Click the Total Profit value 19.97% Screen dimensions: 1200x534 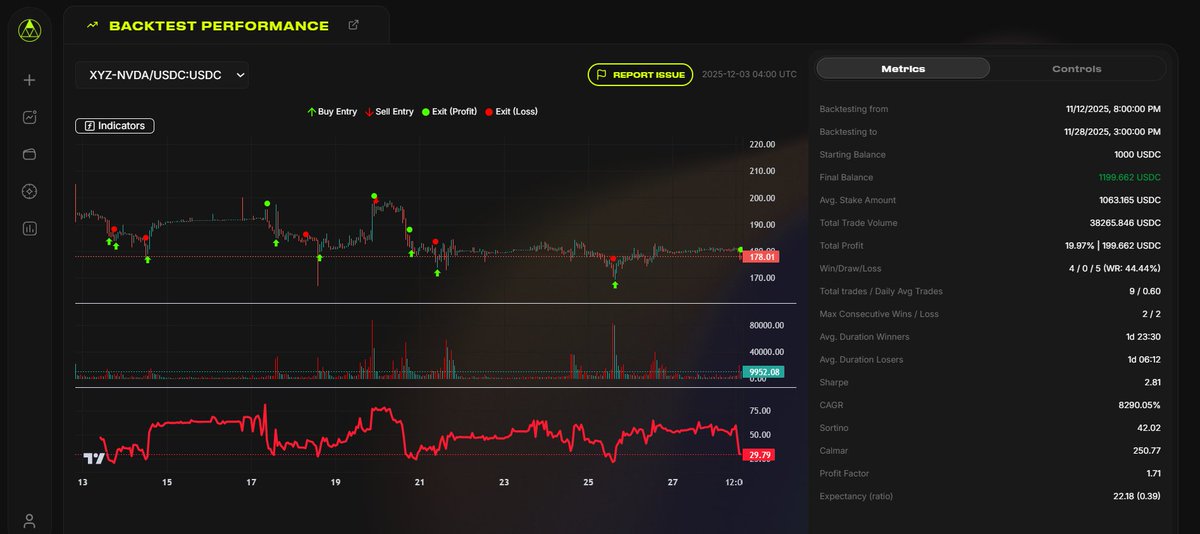1113,246
